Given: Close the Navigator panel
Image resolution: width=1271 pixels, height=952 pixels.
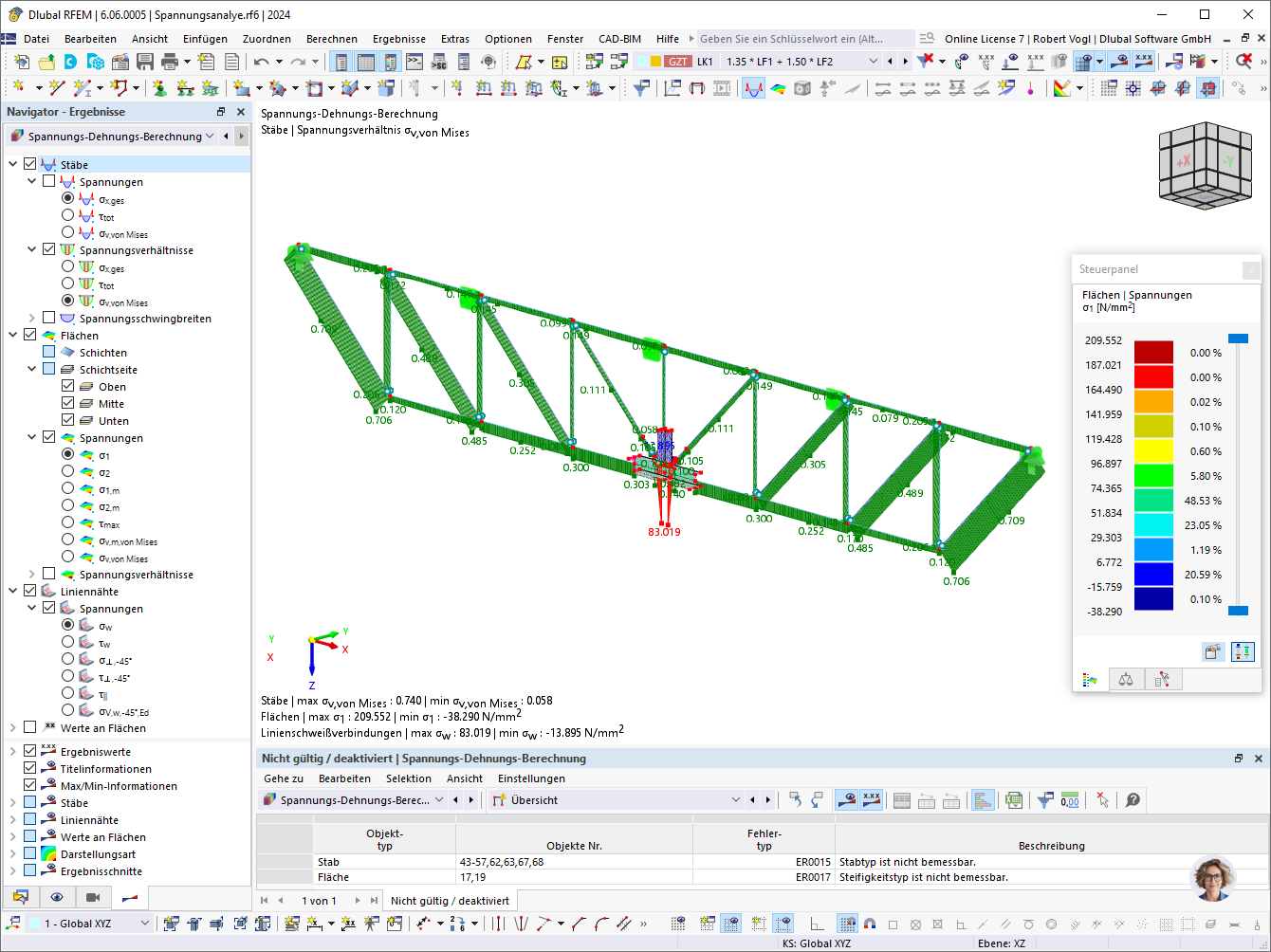Looking at the screenshot, I should pos(240,112).
